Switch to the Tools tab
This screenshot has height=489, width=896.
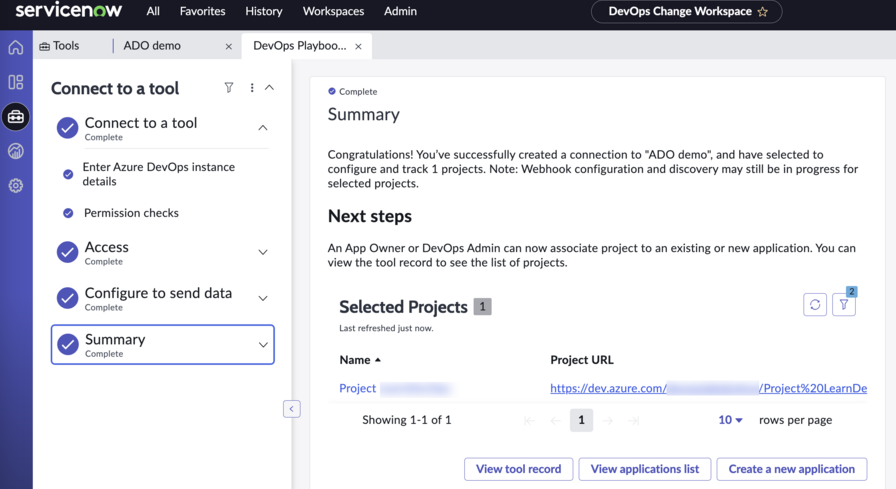[x=59, y=46]
